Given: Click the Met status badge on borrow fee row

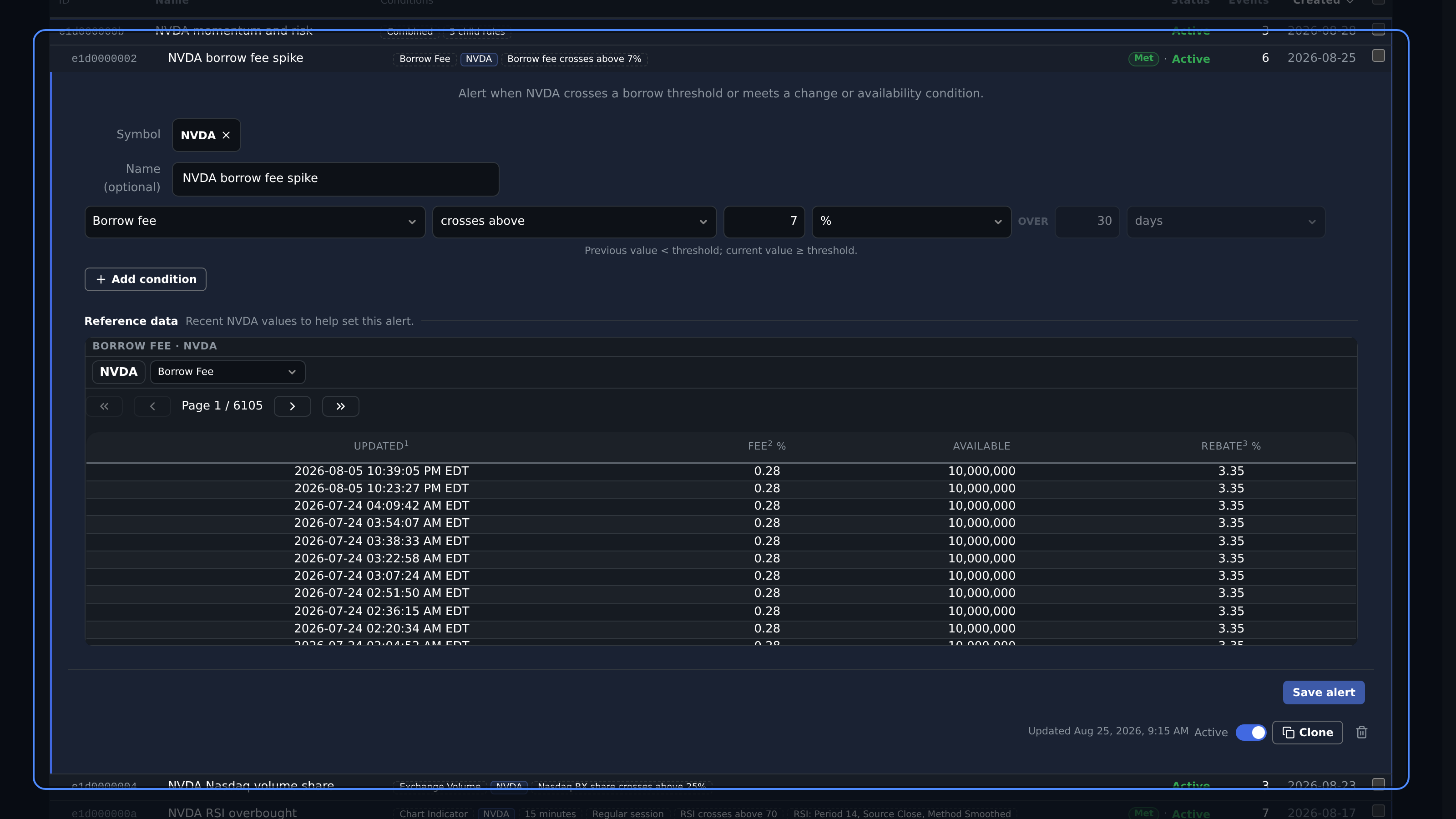Looking at the screenshot, I should [1143, 58].
